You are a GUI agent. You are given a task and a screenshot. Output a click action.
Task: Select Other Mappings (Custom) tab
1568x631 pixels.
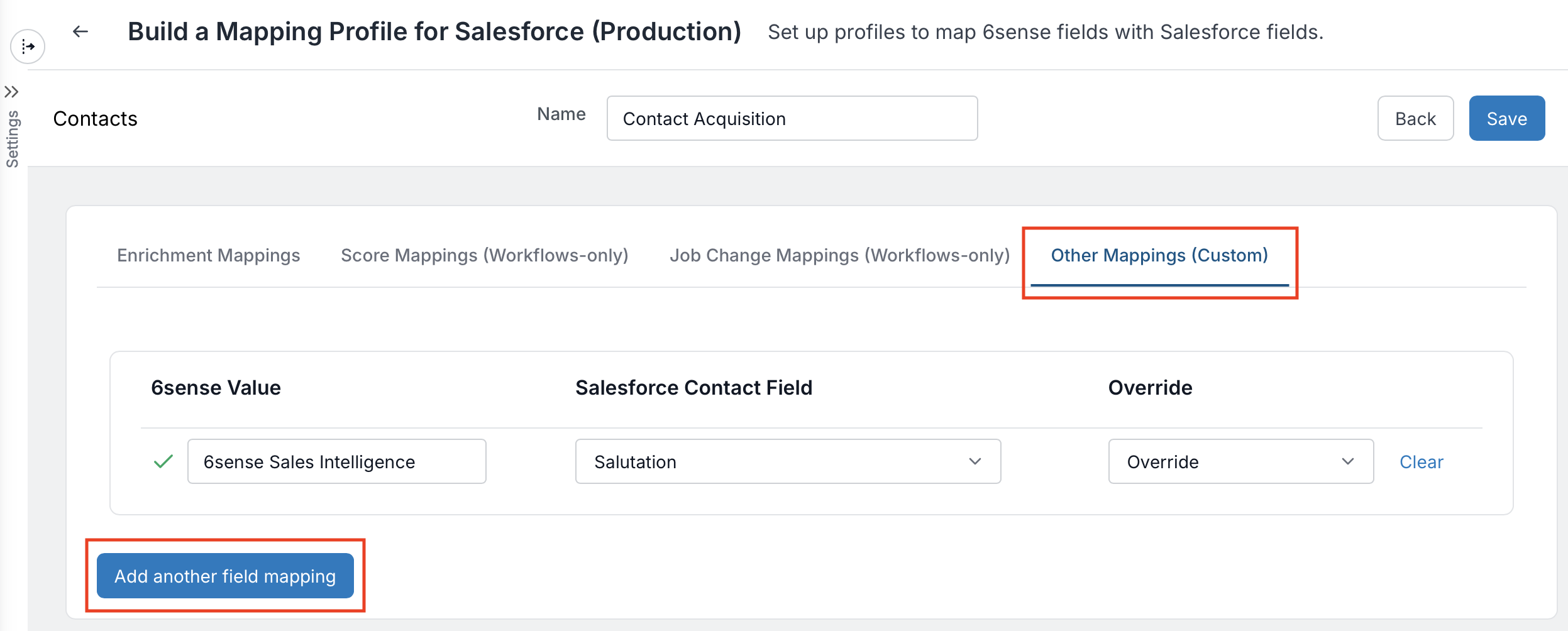pyautogui.click(x=1159, y=255)
